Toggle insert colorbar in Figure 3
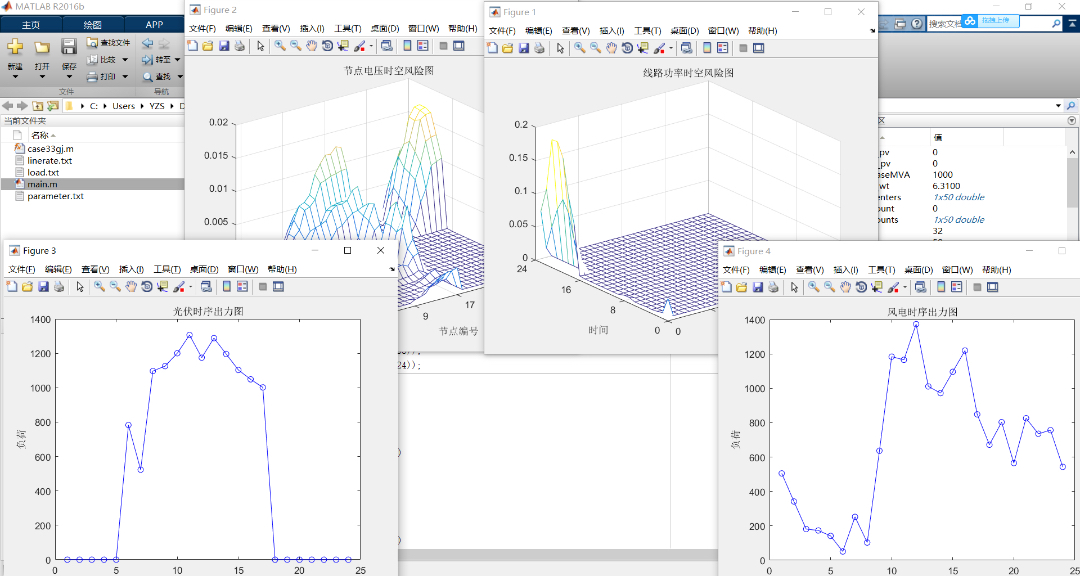The height and width of the screenshot is (576, 1080). [x=227, y=287]
